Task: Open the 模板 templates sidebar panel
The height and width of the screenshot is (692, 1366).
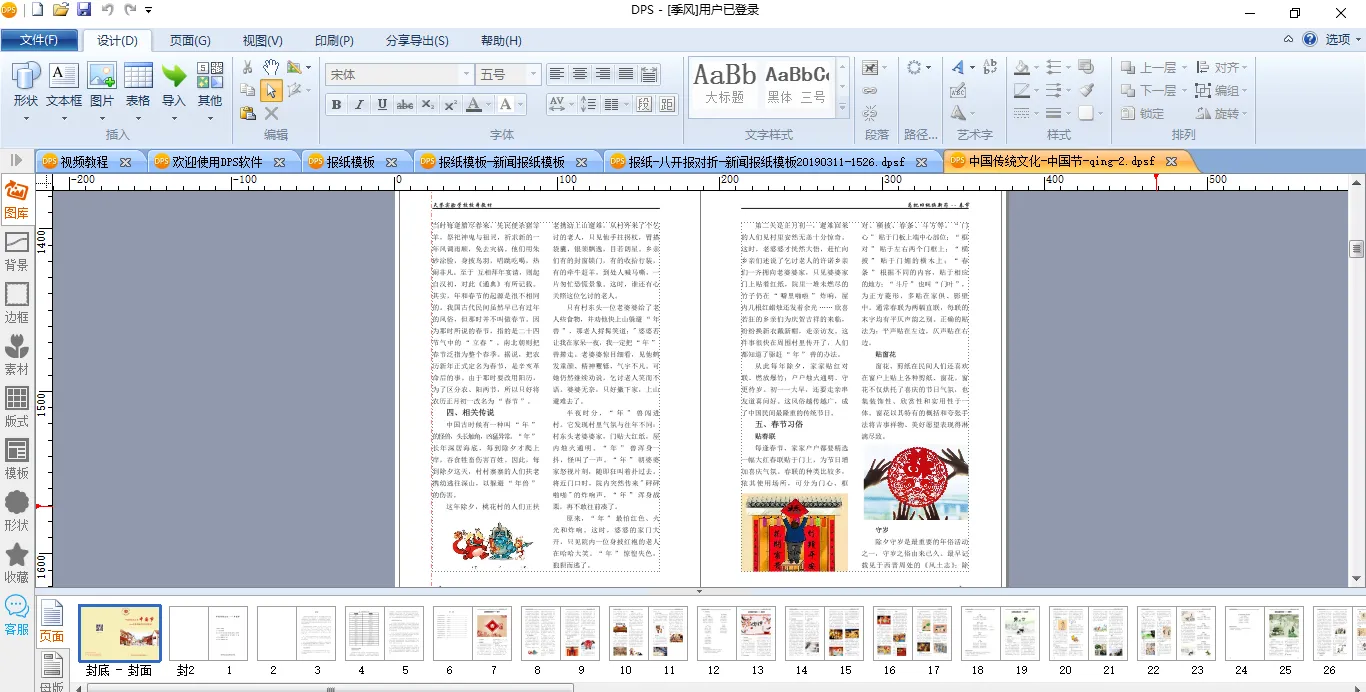Action: [17, 459]
